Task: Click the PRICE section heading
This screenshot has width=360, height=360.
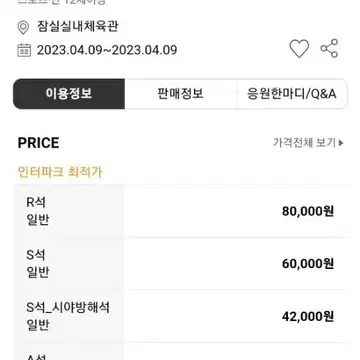Action: pos(38,143)
